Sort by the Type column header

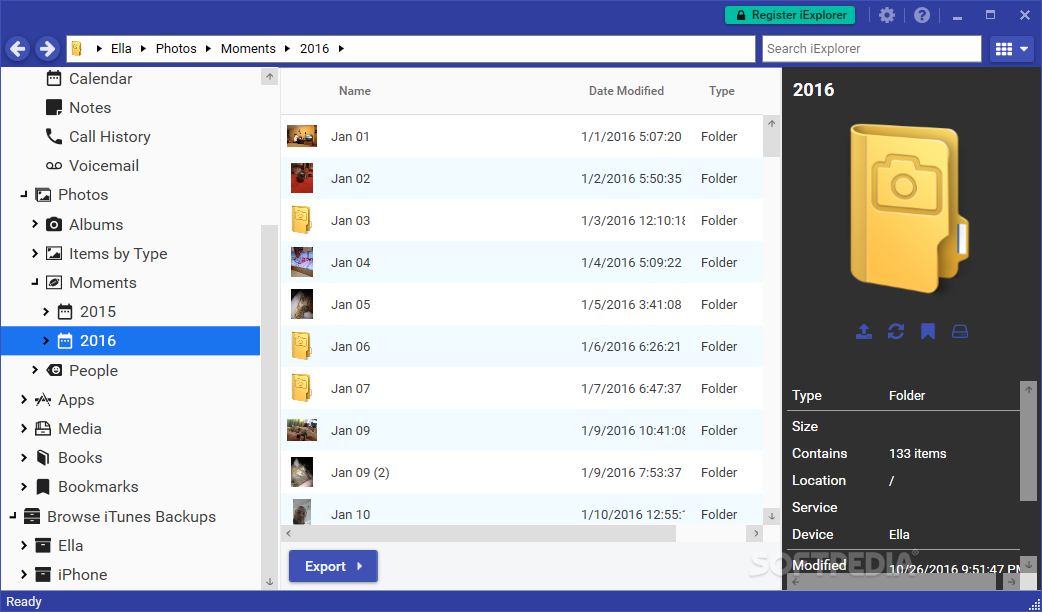[722, 91]
